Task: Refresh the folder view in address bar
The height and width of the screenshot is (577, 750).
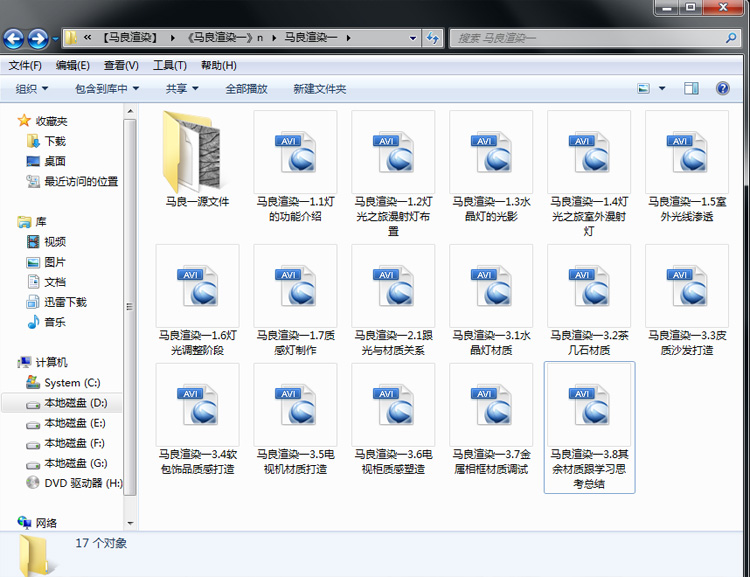Action: point(432,38)
